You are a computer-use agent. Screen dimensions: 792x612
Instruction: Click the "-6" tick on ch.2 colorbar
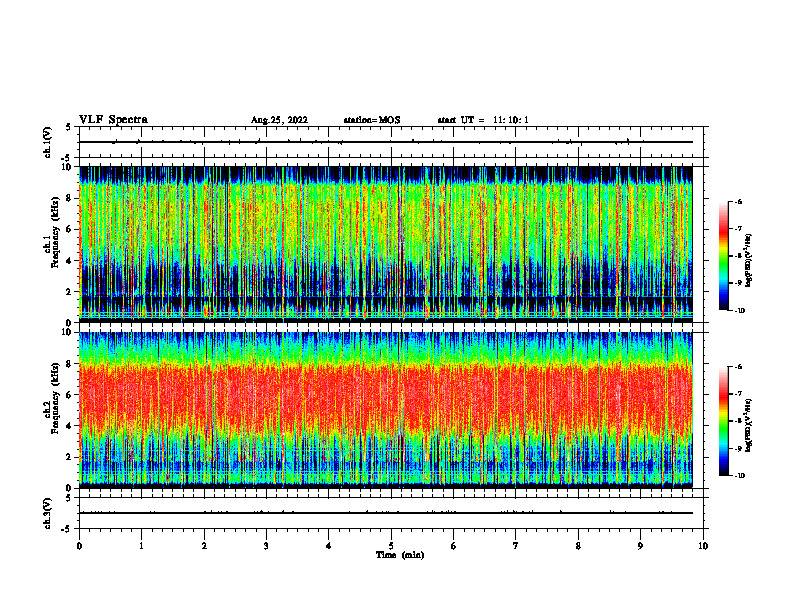click(738, 367)
